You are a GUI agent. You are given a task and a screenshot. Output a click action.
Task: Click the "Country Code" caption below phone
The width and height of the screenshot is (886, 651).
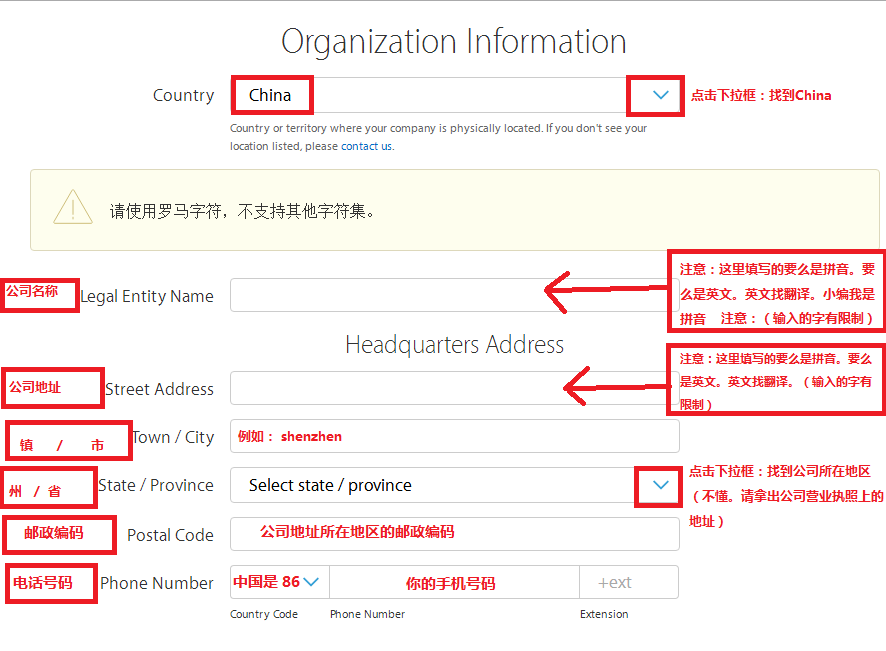[x=264, y=614]
